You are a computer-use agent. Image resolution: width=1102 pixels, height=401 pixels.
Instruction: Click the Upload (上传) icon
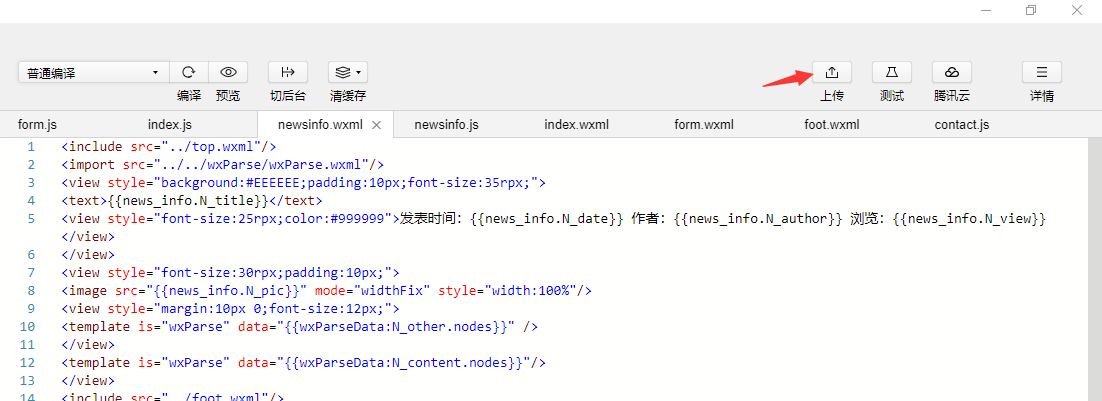click(831, 72)
